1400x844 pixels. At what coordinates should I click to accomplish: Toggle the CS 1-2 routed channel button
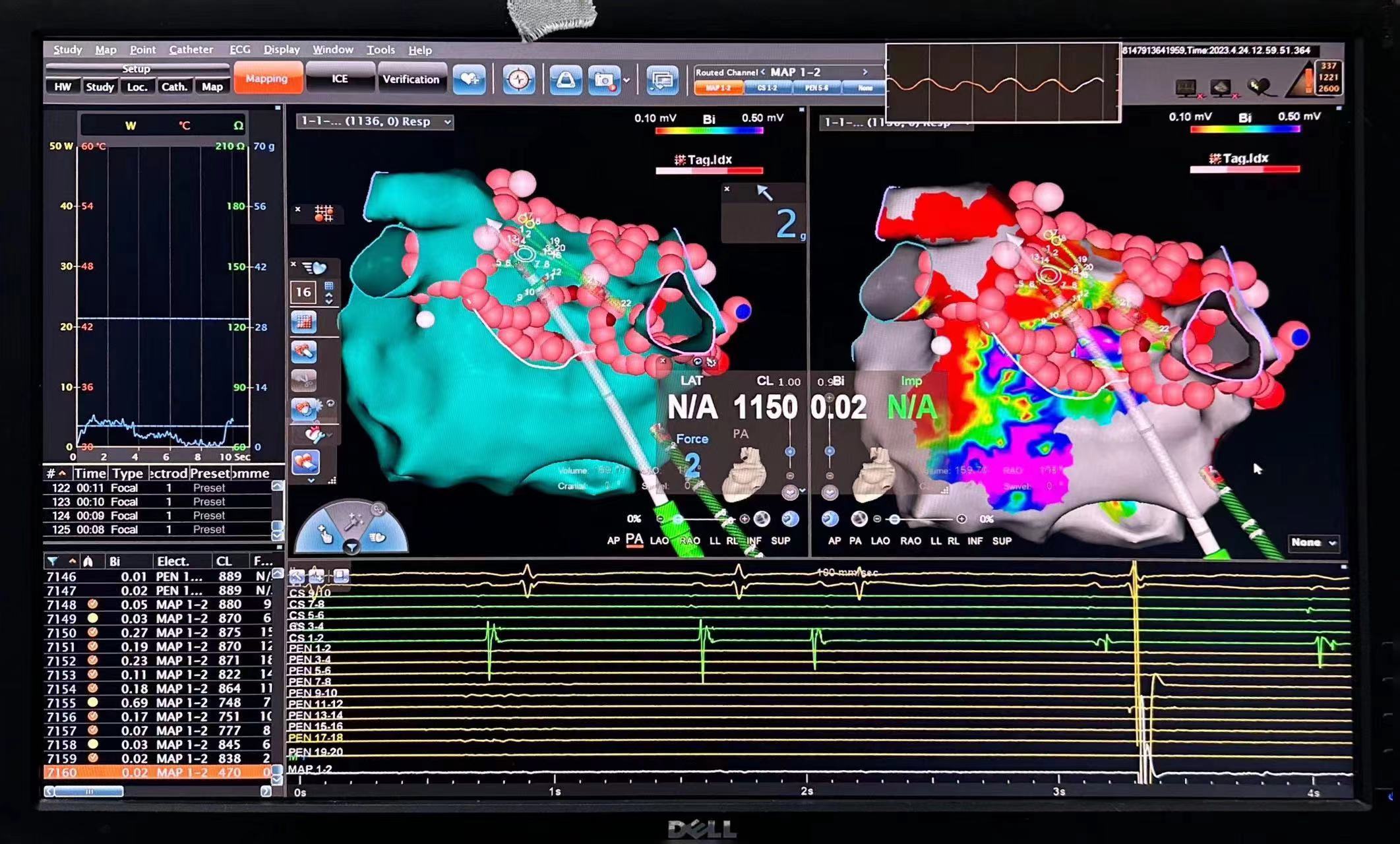click(x=767, y=88)
